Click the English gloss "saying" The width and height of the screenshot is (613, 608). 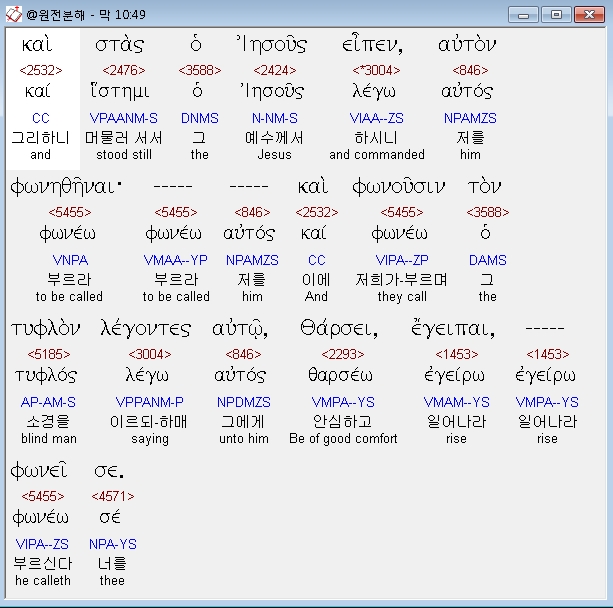coord(150,439)
